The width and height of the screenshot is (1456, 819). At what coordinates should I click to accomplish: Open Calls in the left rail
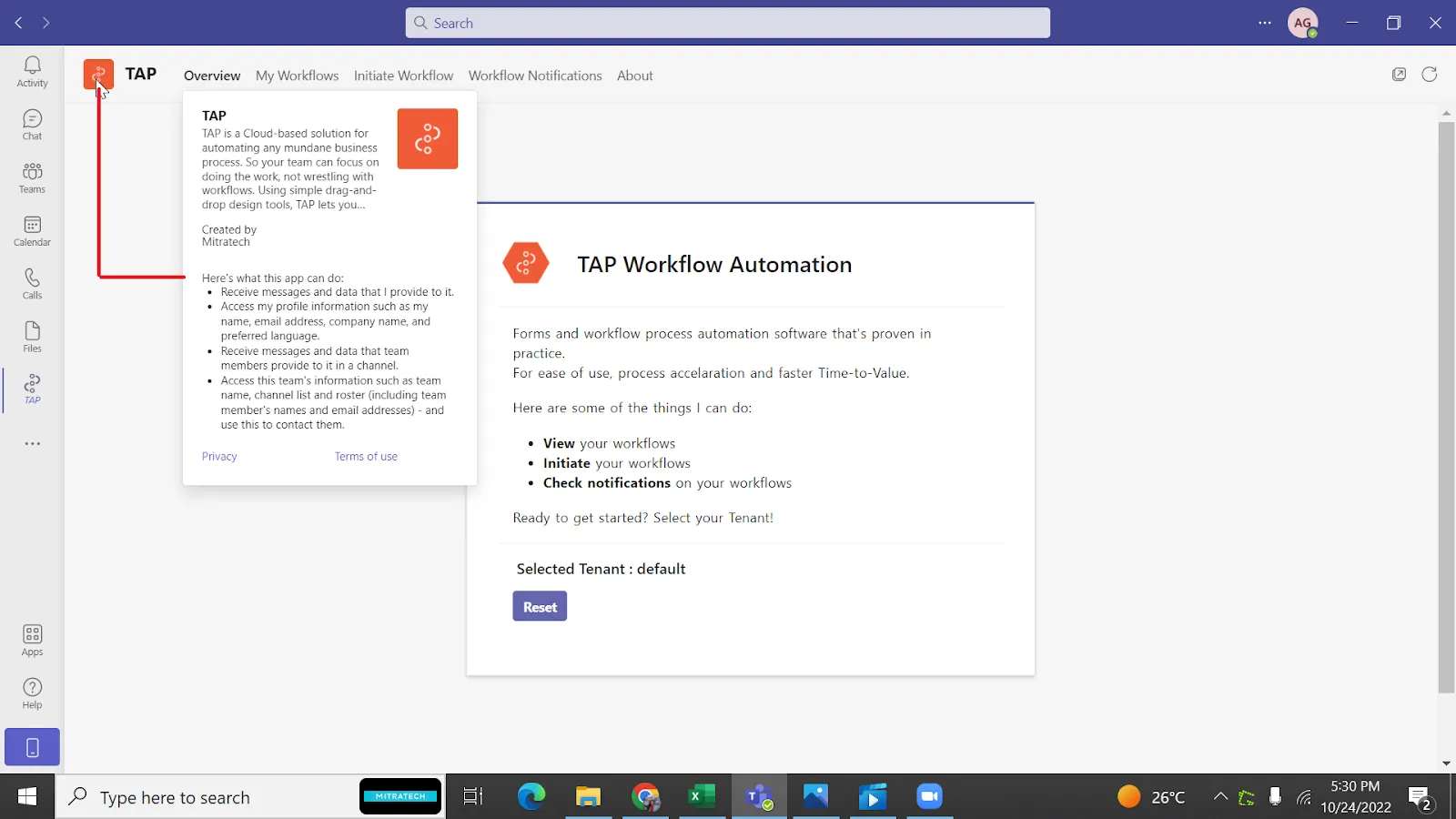pyautogui.click(x=32, y=284)
